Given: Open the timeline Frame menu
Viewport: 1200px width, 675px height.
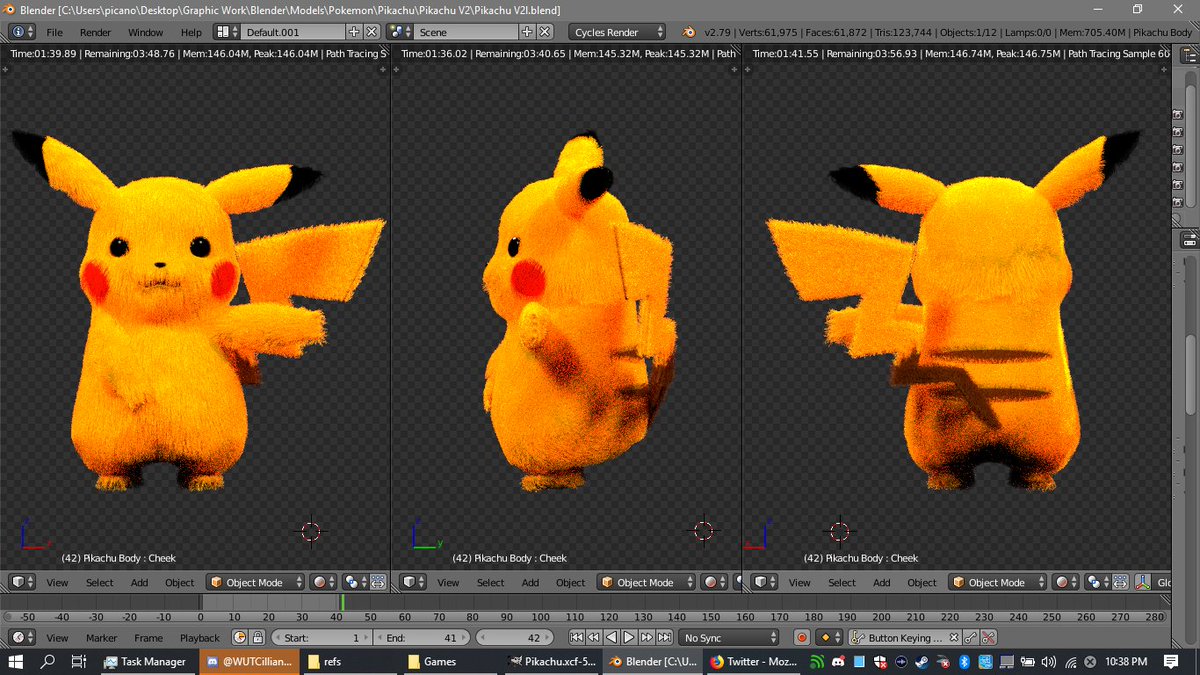Looking at the screenshot, I should click(x=148, y=637).
